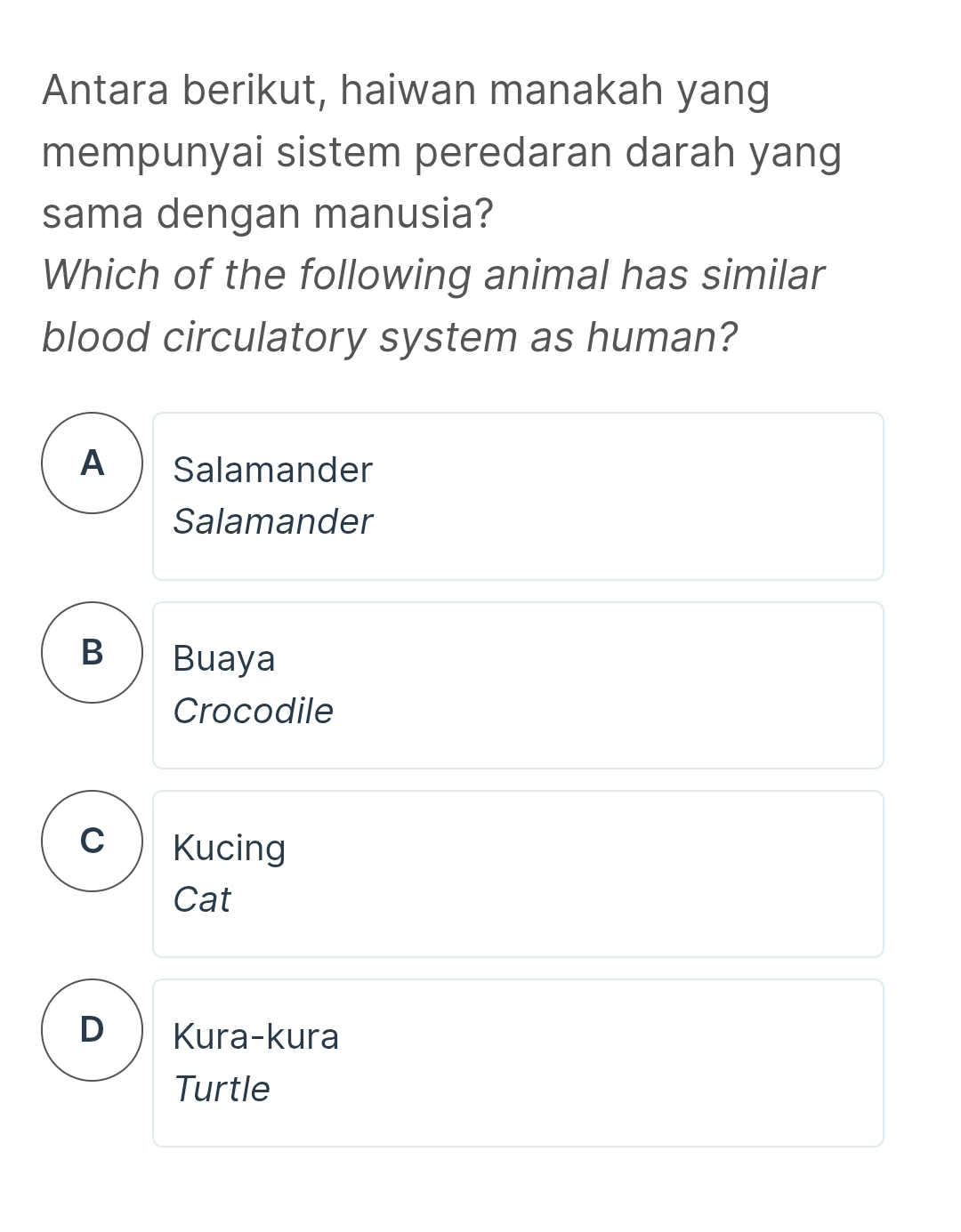Select radio button C for Kucing
This screenshot has width=961, height=1232.
93,841
